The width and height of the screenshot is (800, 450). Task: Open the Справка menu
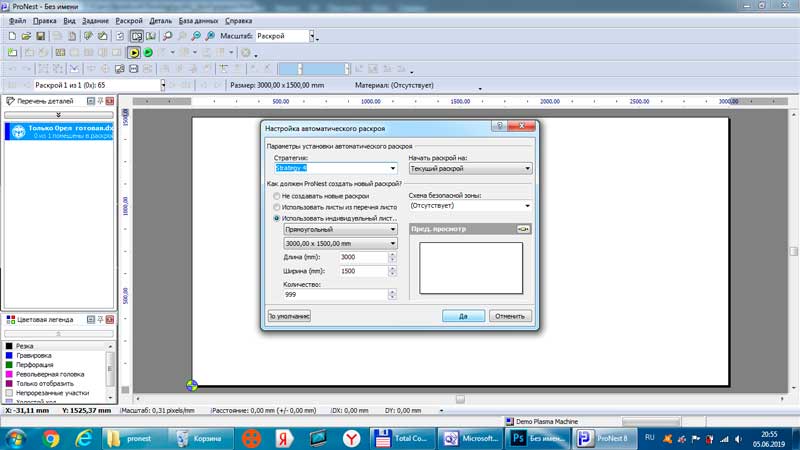[x=238, y=21]
